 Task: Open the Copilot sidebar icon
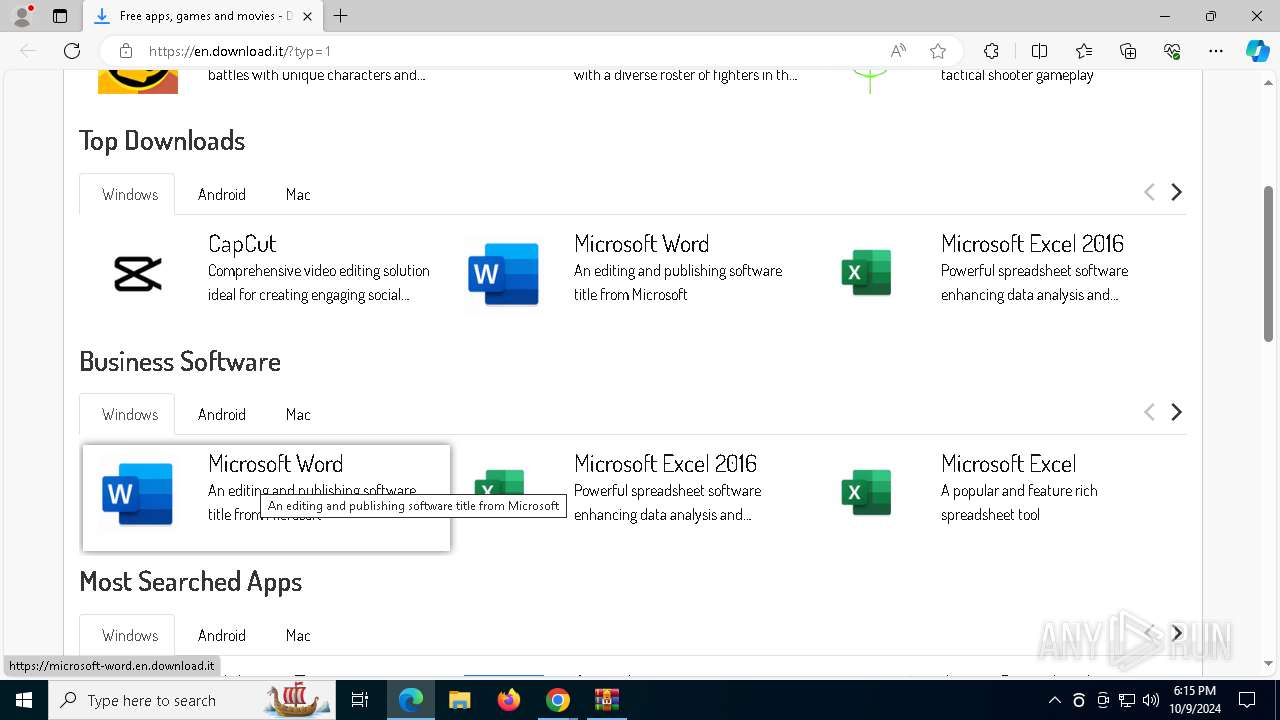(1257, 51)
